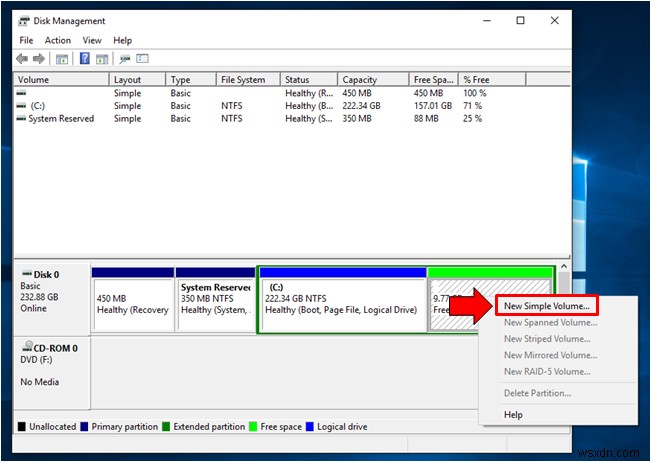Viewport: 651px width, 463px height.
Task: Open the View menu
Action: pos(92,40)
